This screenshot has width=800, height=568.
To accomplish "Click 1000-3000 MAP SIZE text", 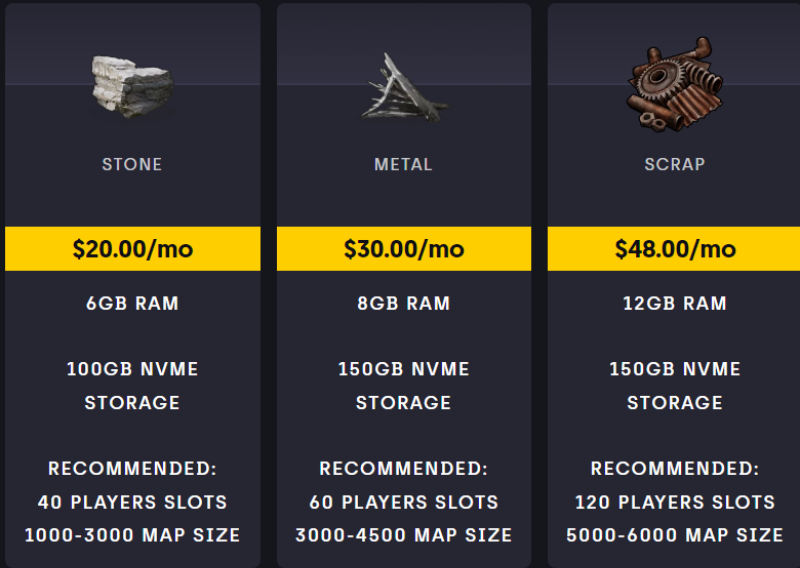I will click(133, 535).
